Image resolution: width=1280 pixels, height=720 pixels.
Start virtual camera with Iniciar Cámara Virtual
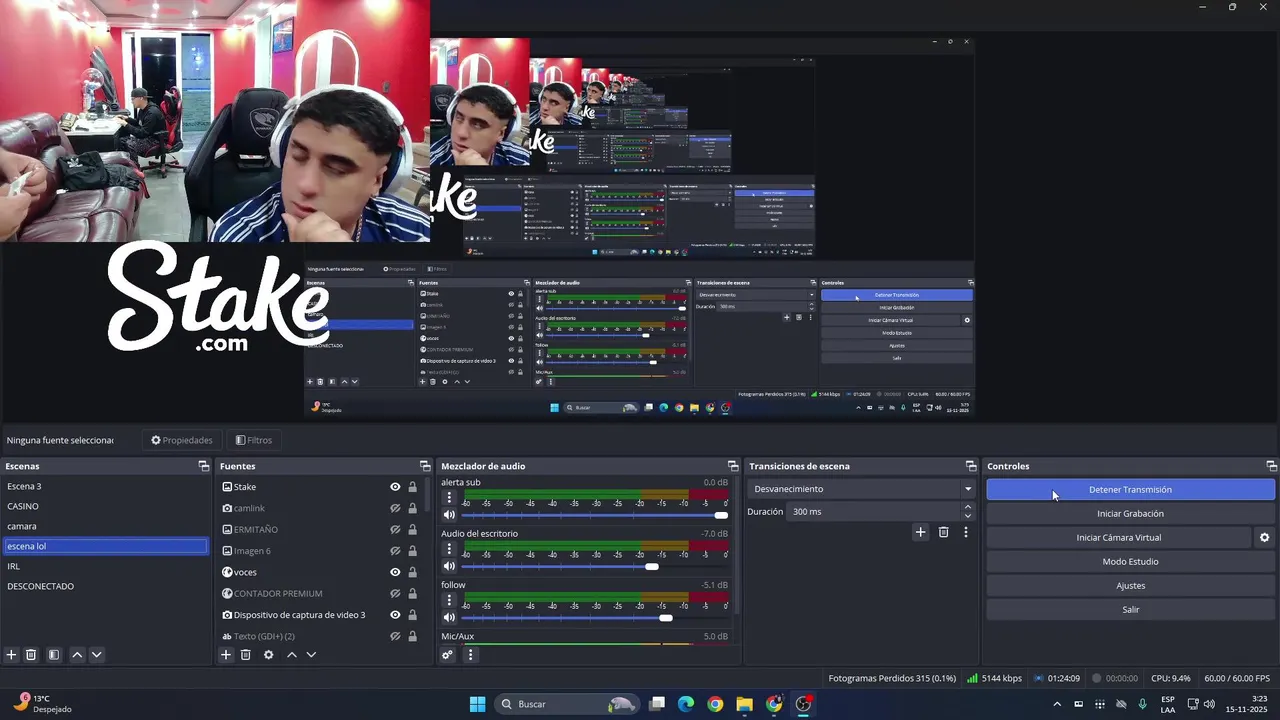(x=1119, y=538)
